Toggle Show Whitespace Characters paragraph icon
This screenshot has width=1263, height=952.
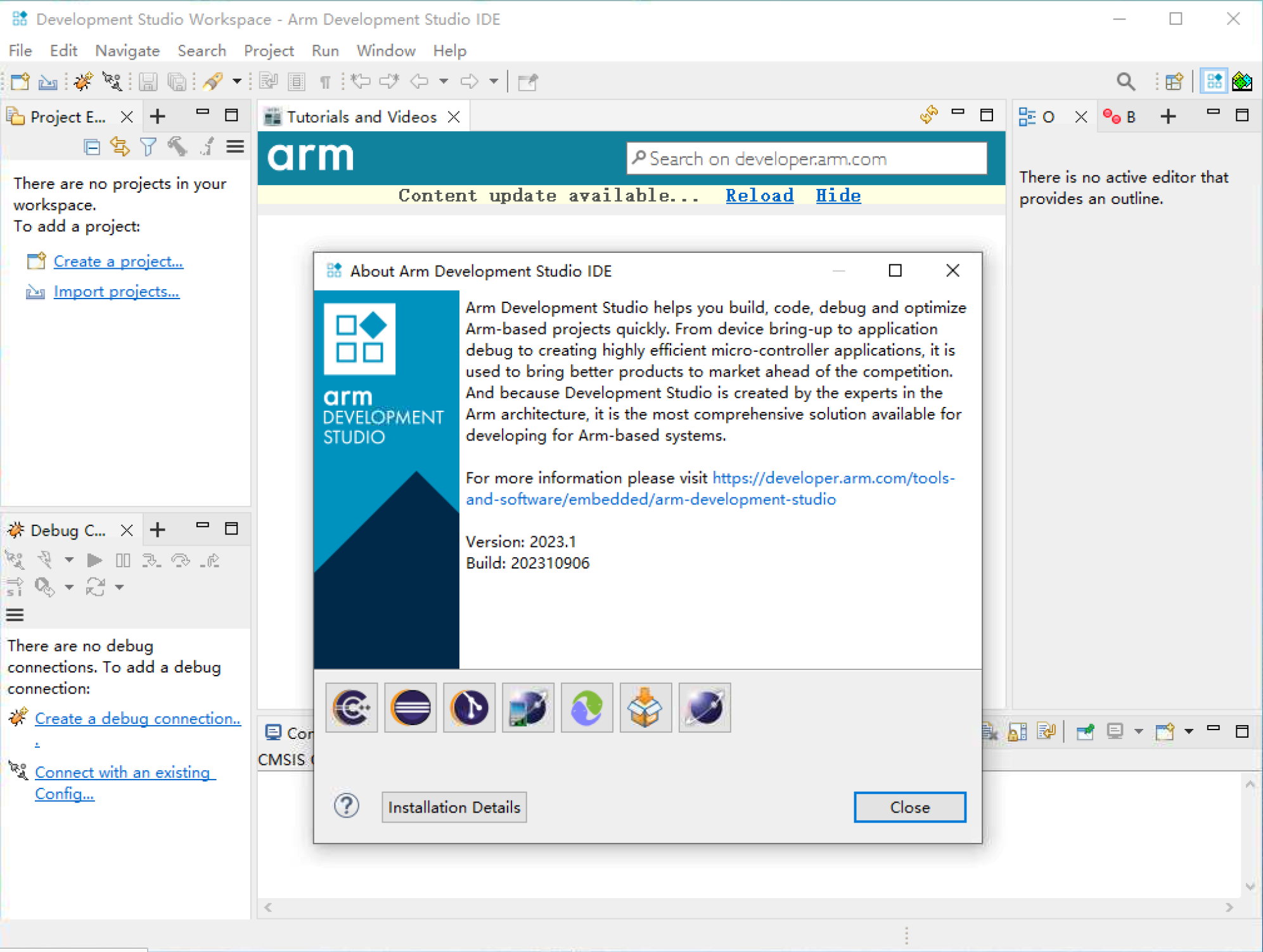[325, 82]
